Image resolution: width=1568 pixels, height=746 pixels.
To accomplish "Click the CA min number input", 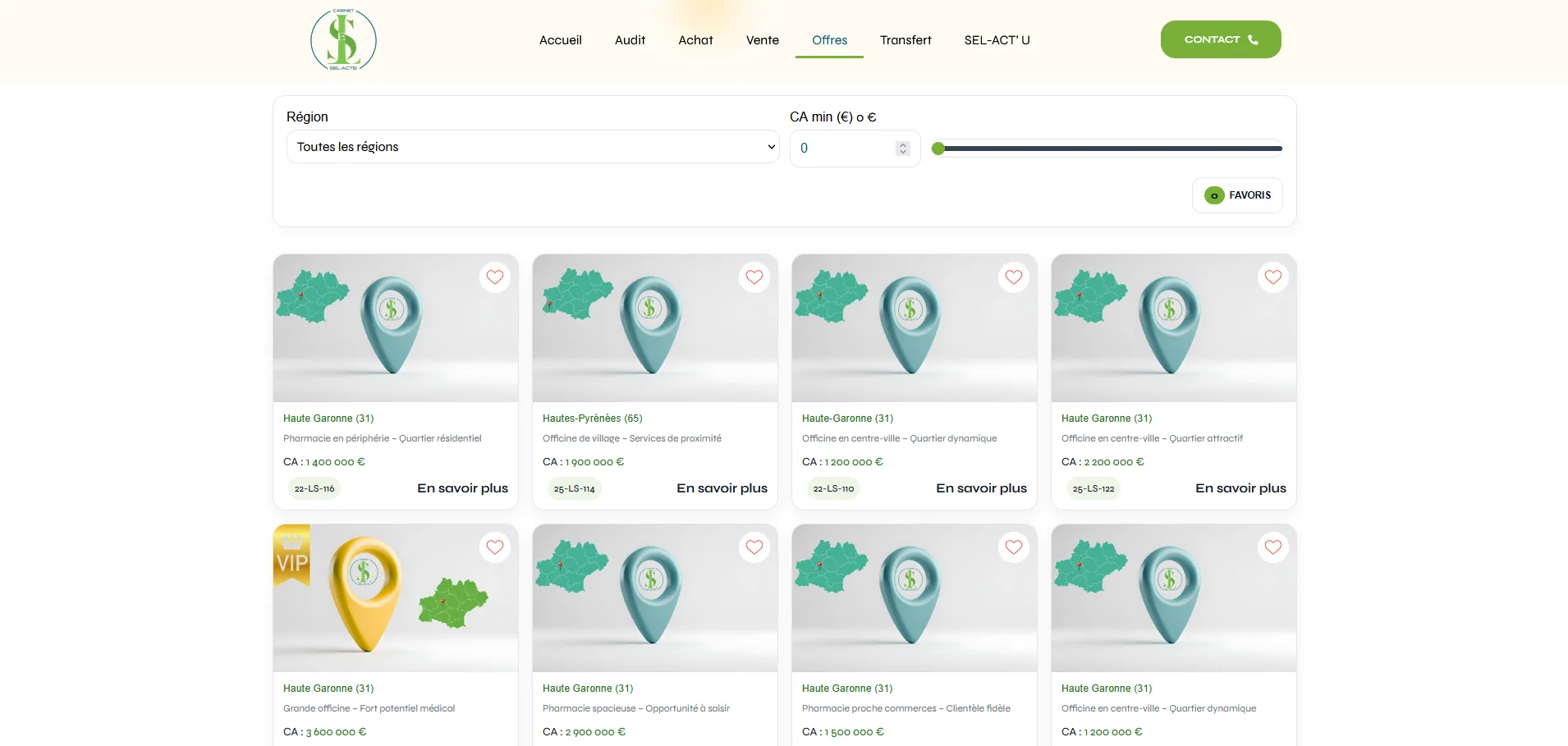I will pyautogui.click(x=855, y=149).
